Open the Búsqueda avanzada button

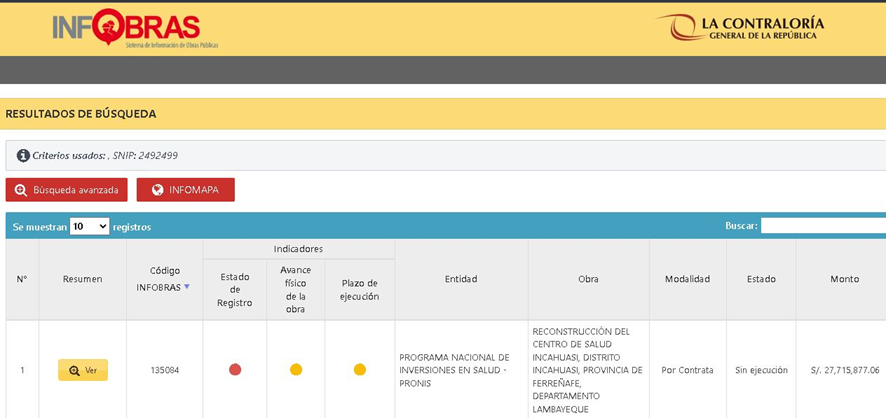click(x=67, y=190)
